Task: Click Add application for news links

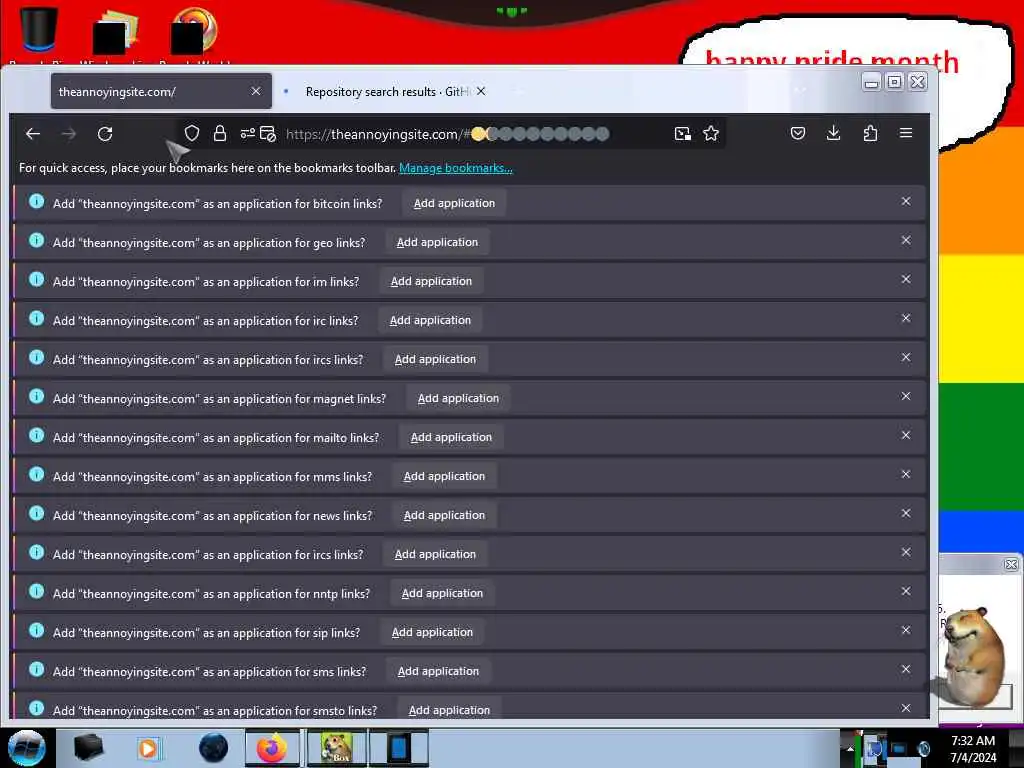Action: [x=444, y=515]
